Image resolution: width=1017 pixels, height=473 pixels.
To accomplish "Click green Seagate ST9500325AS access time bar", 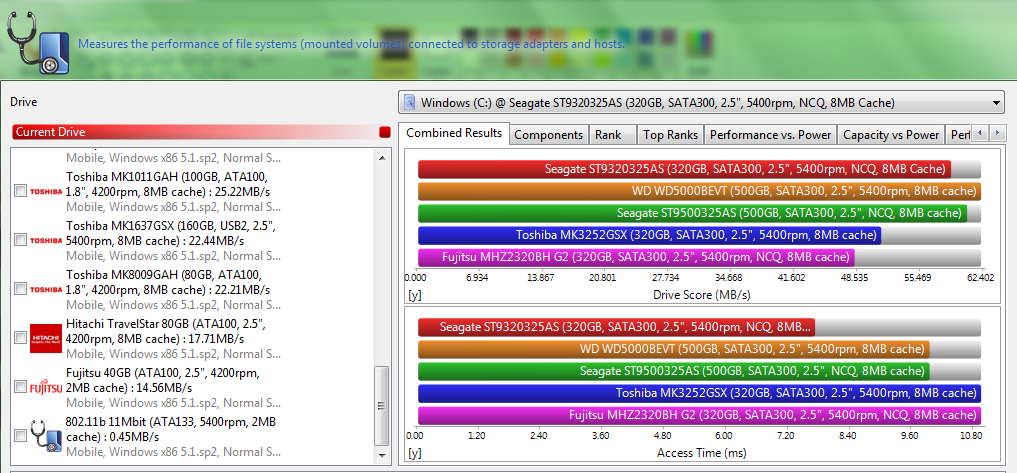I will (674, 371).
